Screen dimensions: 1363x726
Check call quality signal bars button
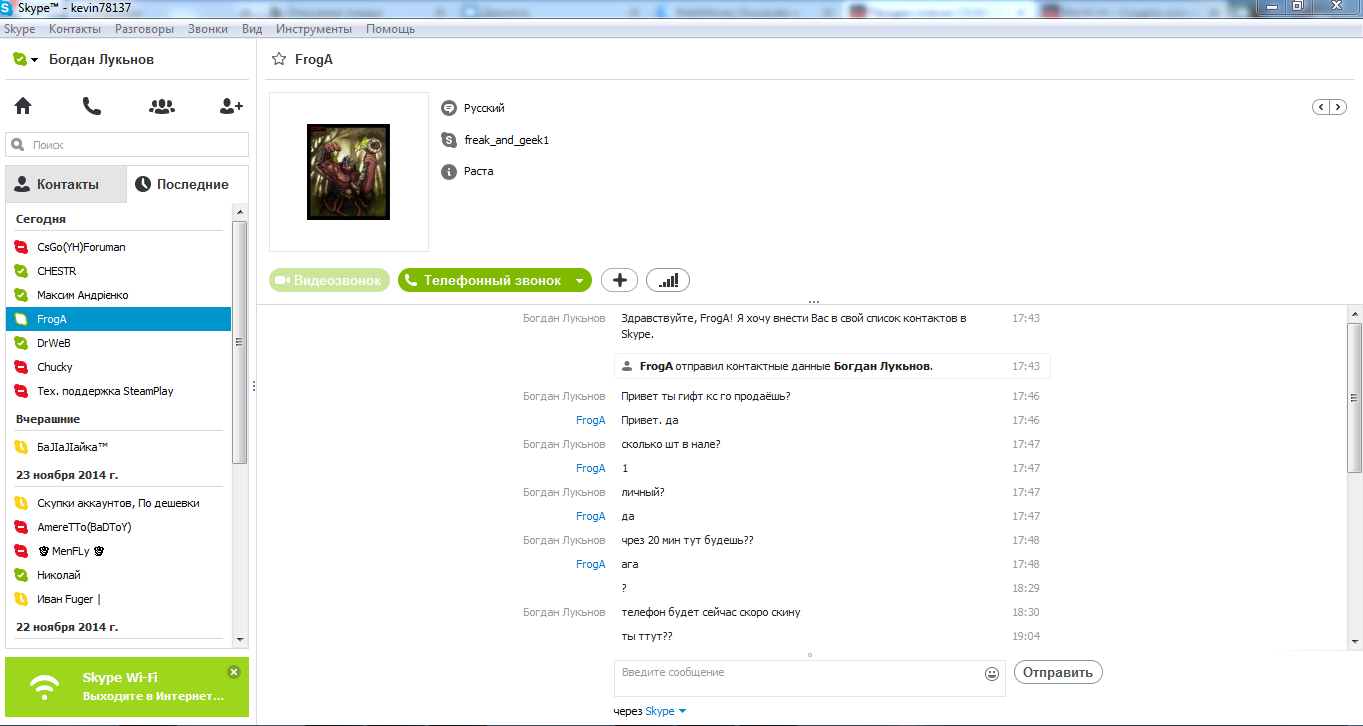pyautogui.click(x=668, y=280)
